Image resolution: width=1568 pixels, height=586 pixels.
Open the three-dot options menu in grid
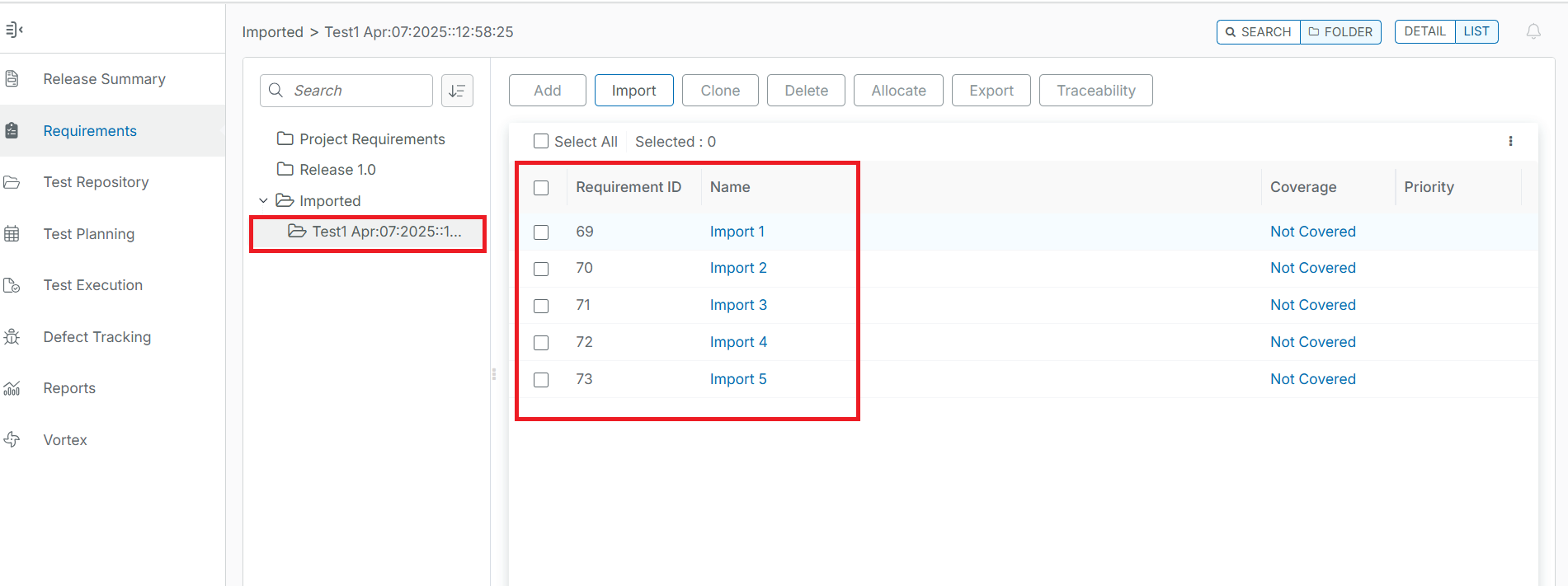point(1510,141)
